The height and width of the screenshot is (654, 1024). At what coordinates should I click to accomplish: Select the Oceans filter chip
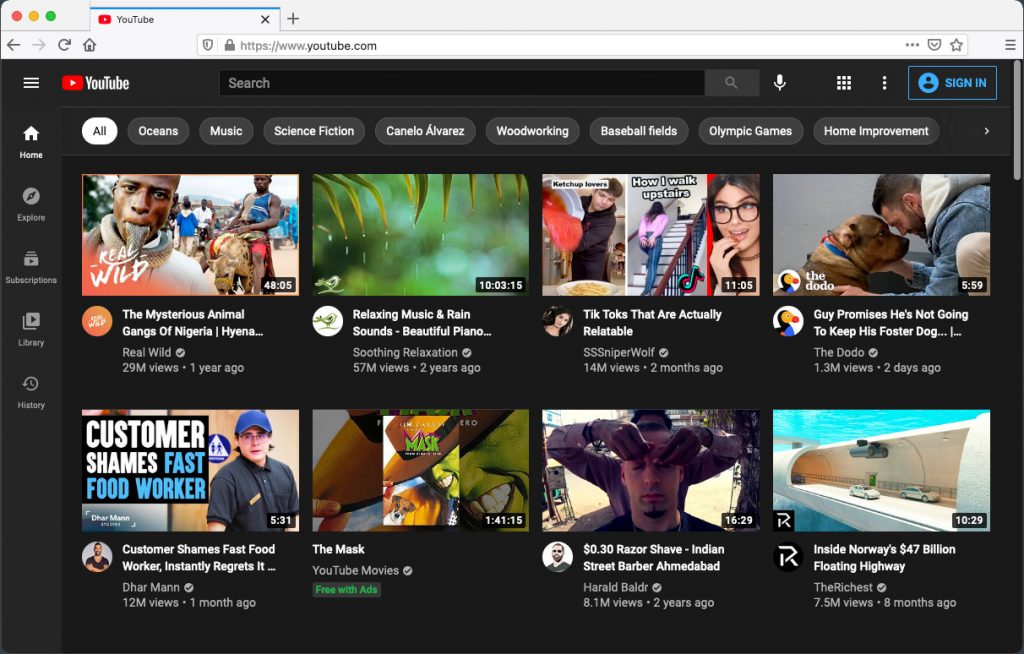[x=158, y=131]
